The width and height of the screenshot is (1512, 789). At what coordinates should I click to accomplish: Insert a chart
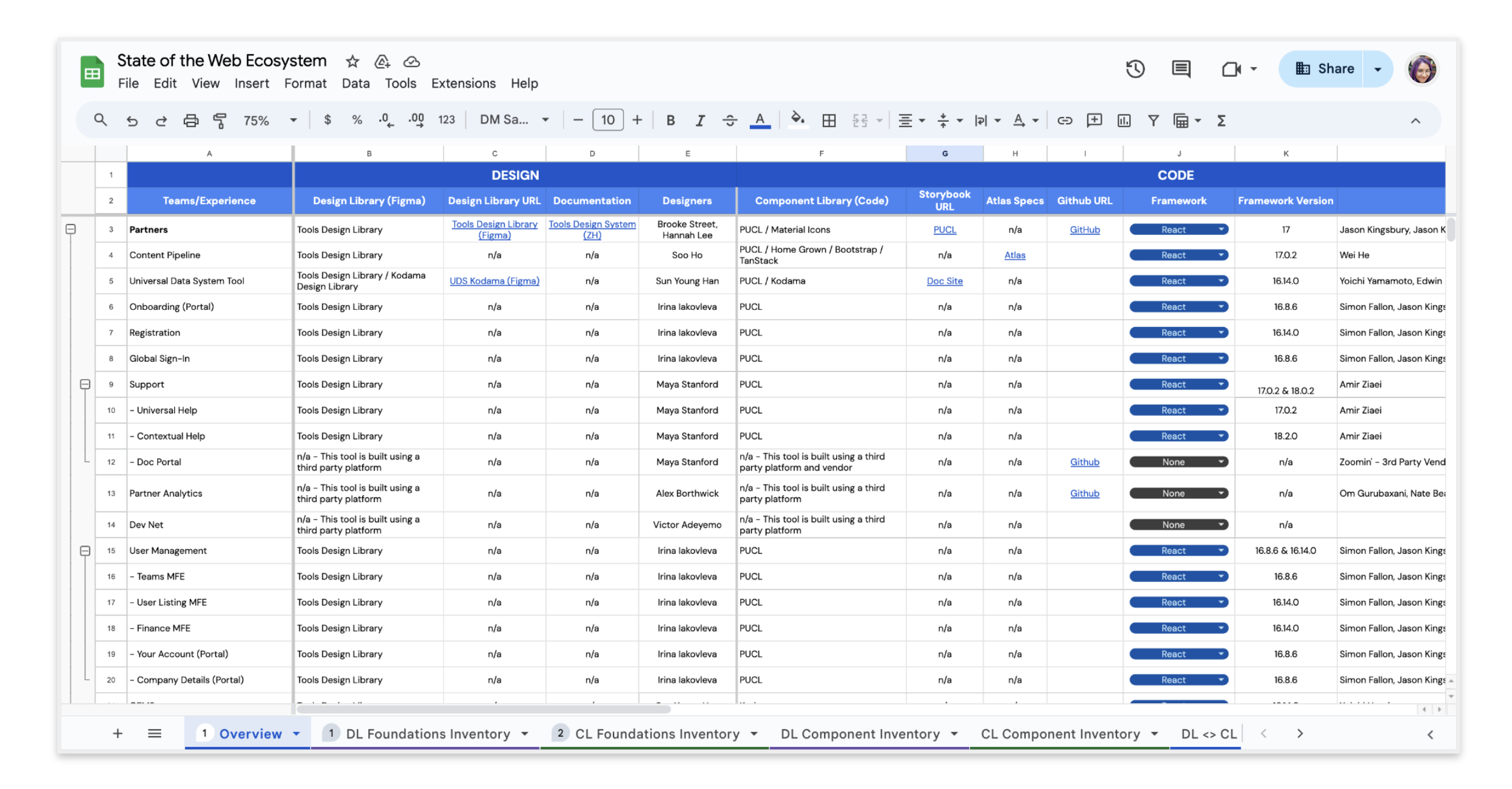[1124, 121]
